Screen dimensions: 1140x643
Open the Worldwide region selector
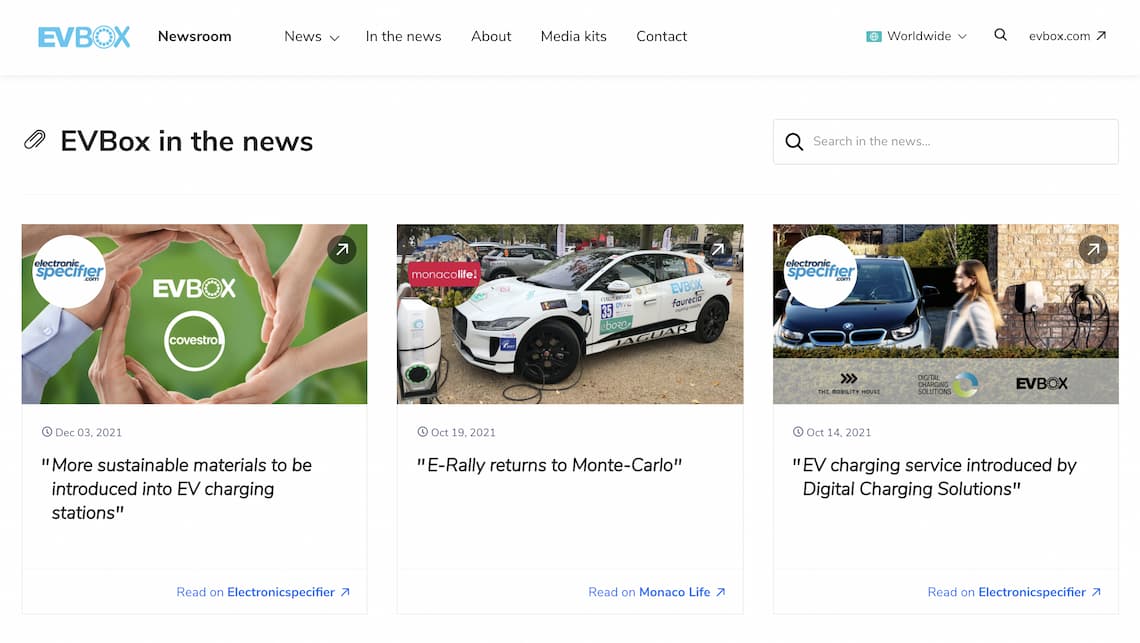pos(916,36)
